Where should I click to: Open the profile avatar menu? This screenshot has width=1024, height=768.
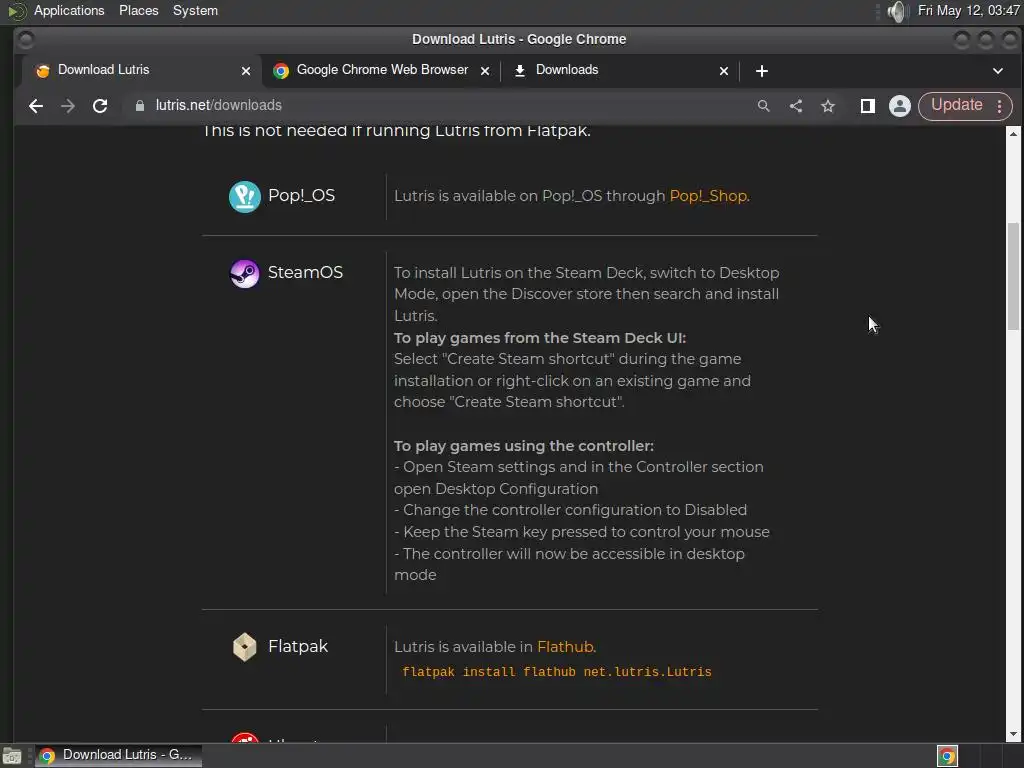click(x=899, y=106)
